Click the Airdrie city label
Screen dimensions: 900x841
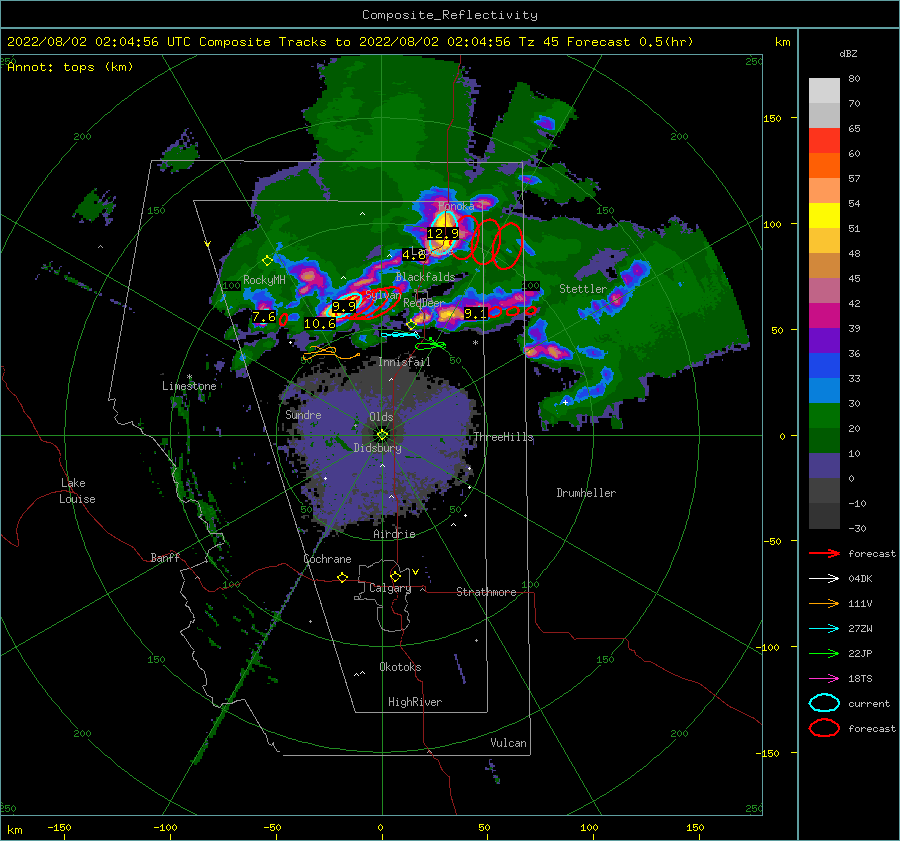point(394,534)
